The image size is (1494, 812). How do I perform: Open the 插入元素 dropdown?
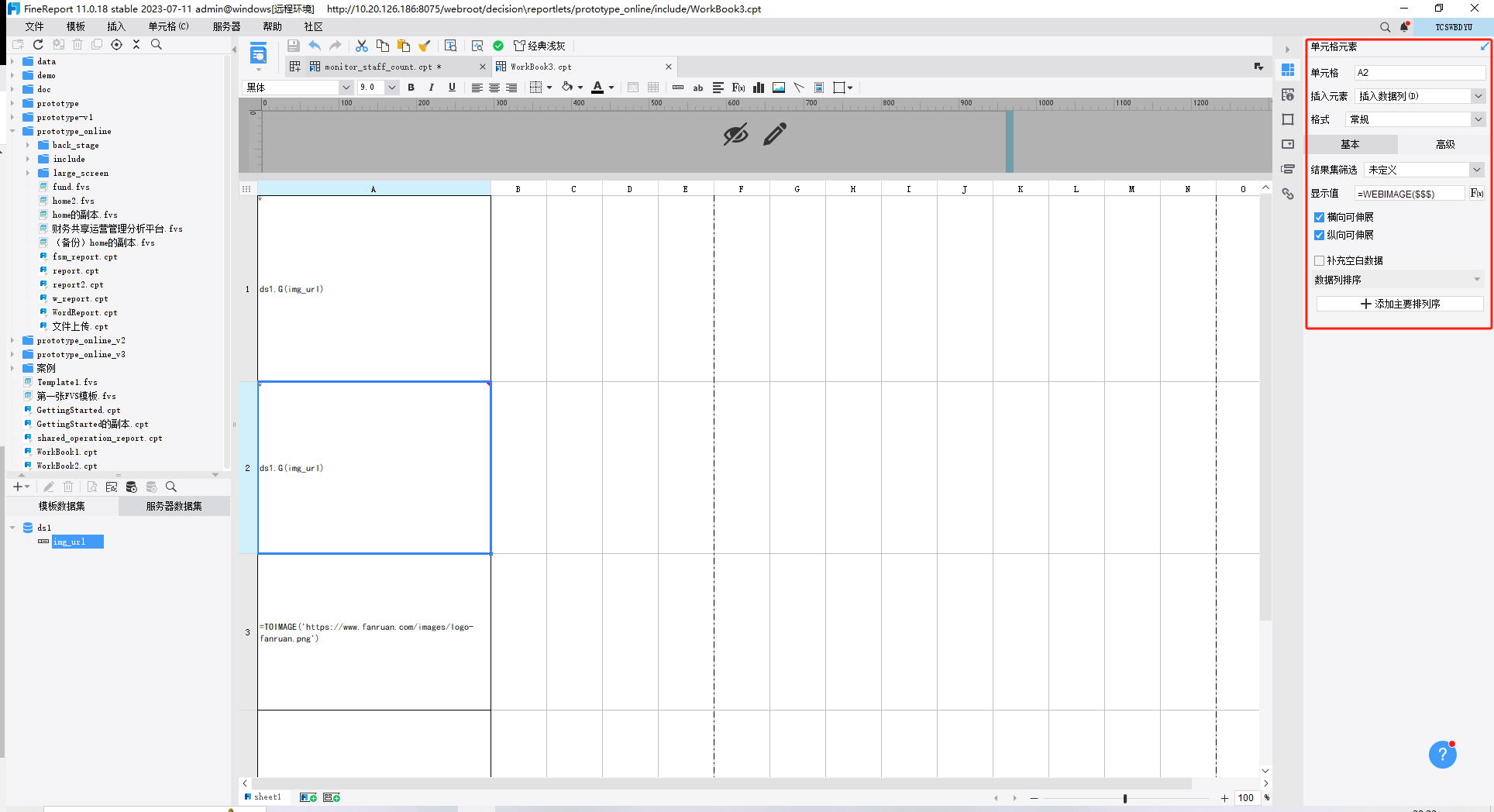pyautogui.click(x=1421, y=96)
